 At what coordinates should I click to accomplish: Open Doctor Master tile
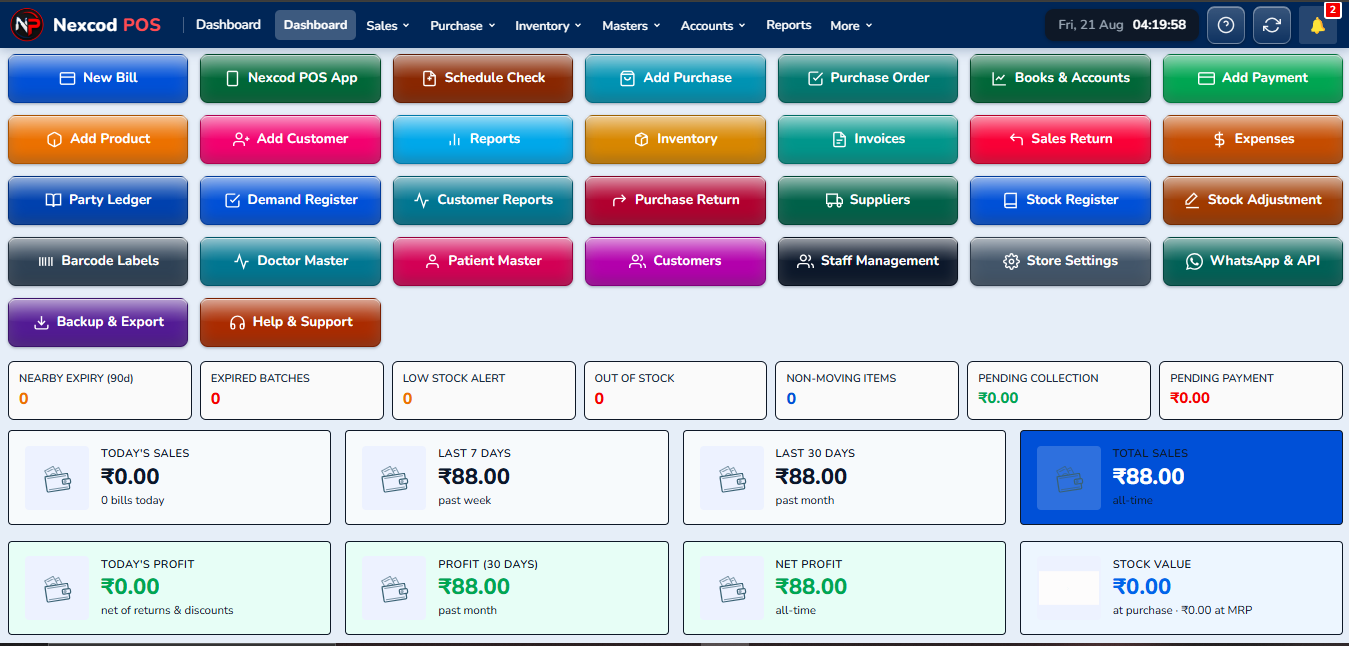[x=290, y=261]
